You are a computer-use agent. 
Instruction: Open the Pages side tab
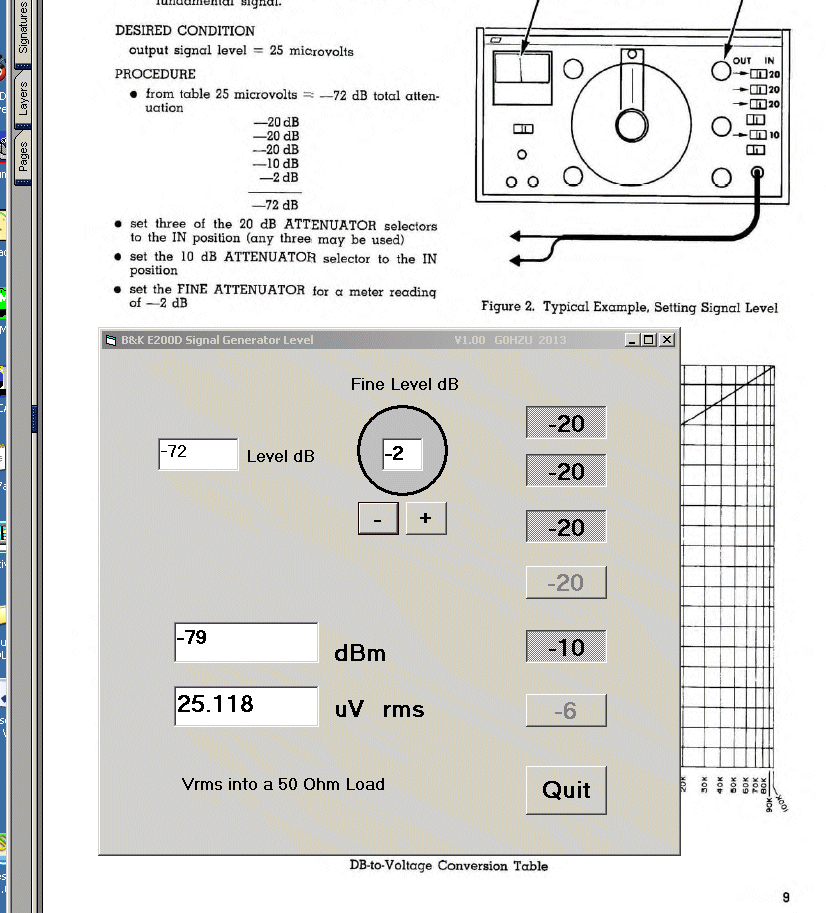click(23, 157)
